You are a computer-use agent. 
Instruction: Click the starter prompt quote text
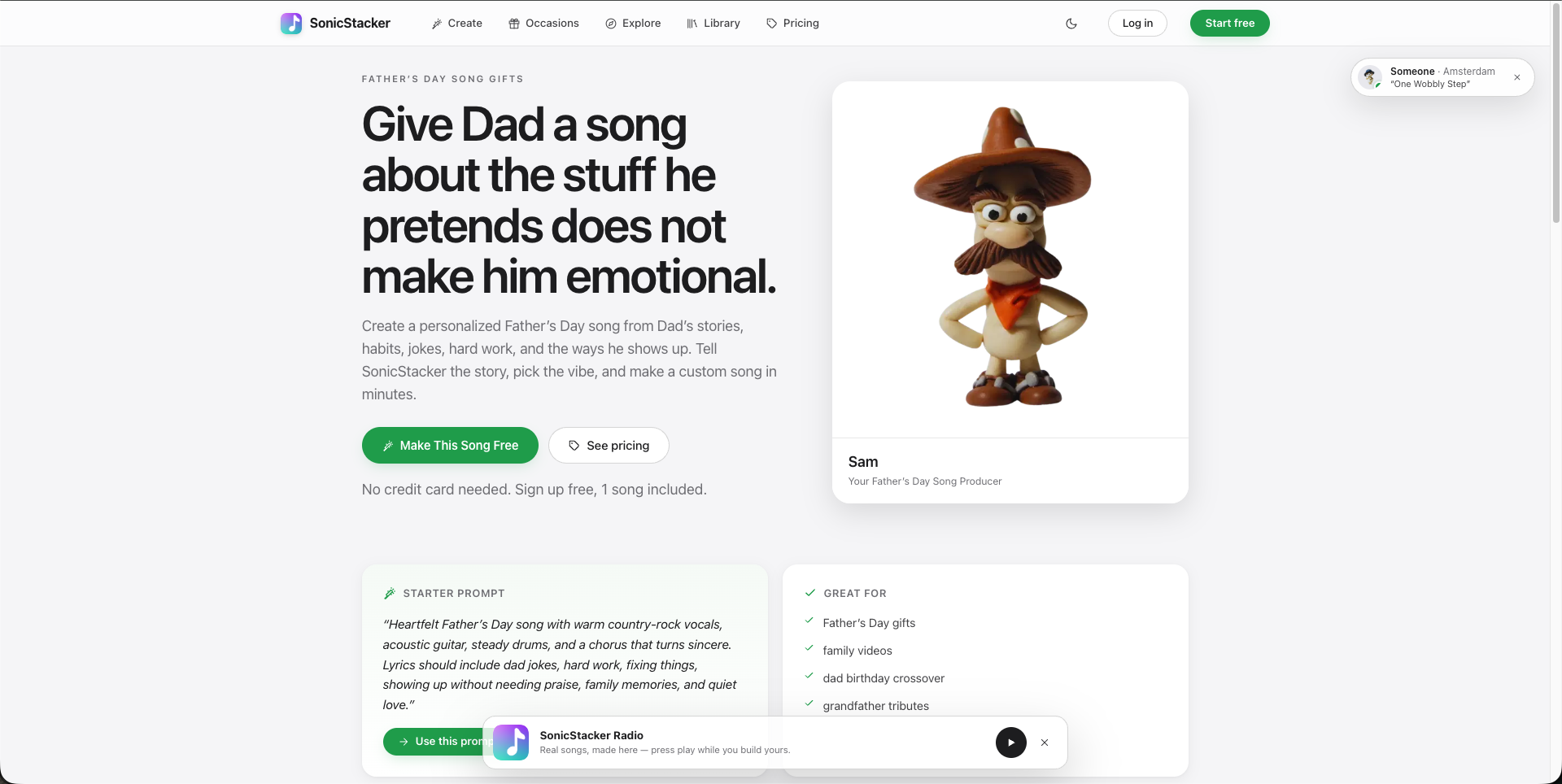click(x=561, y=664)
